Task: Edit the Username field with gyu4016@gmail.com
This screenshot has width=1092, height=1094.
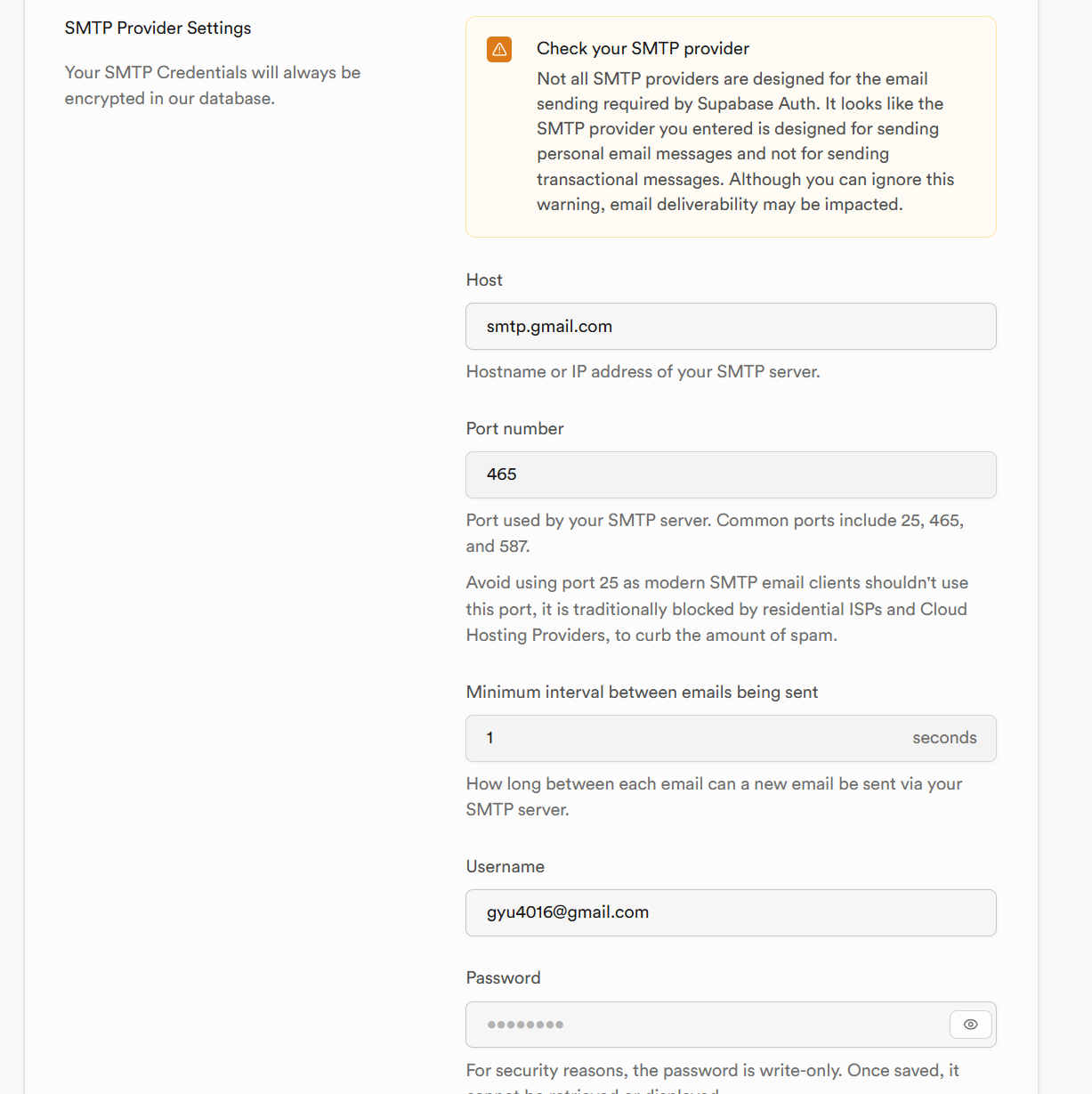Action: tap(730, 912)
